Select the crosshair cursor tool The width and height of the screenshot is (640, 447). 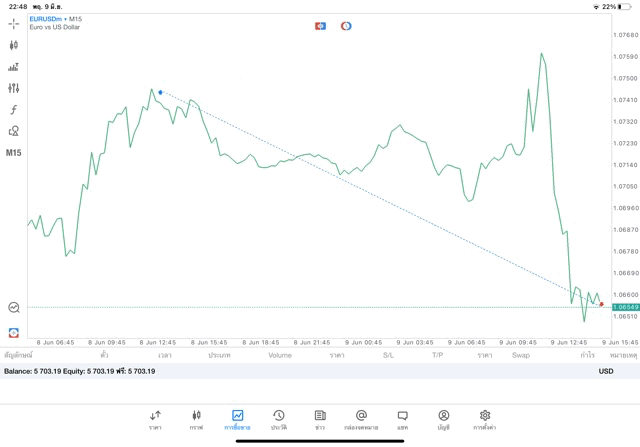coord(14,23)
